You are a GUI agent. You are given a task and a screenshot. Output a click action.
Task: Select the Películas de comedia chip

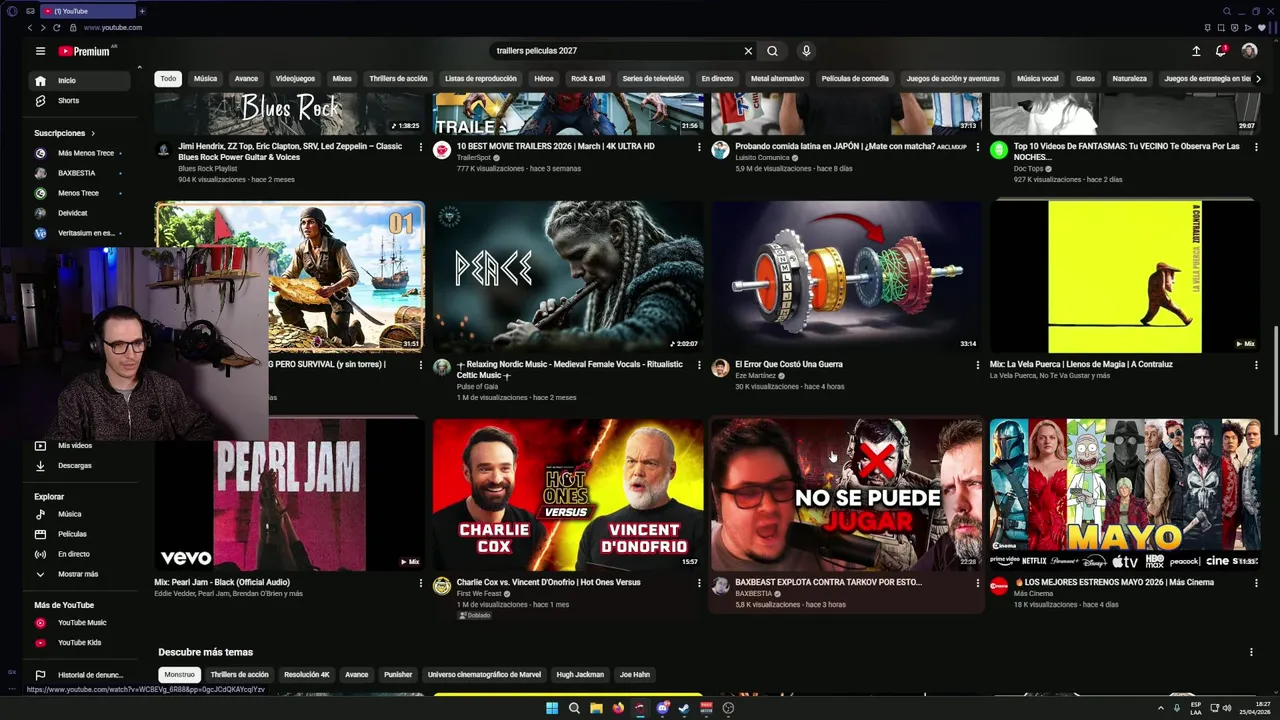(x=855, y=78)
